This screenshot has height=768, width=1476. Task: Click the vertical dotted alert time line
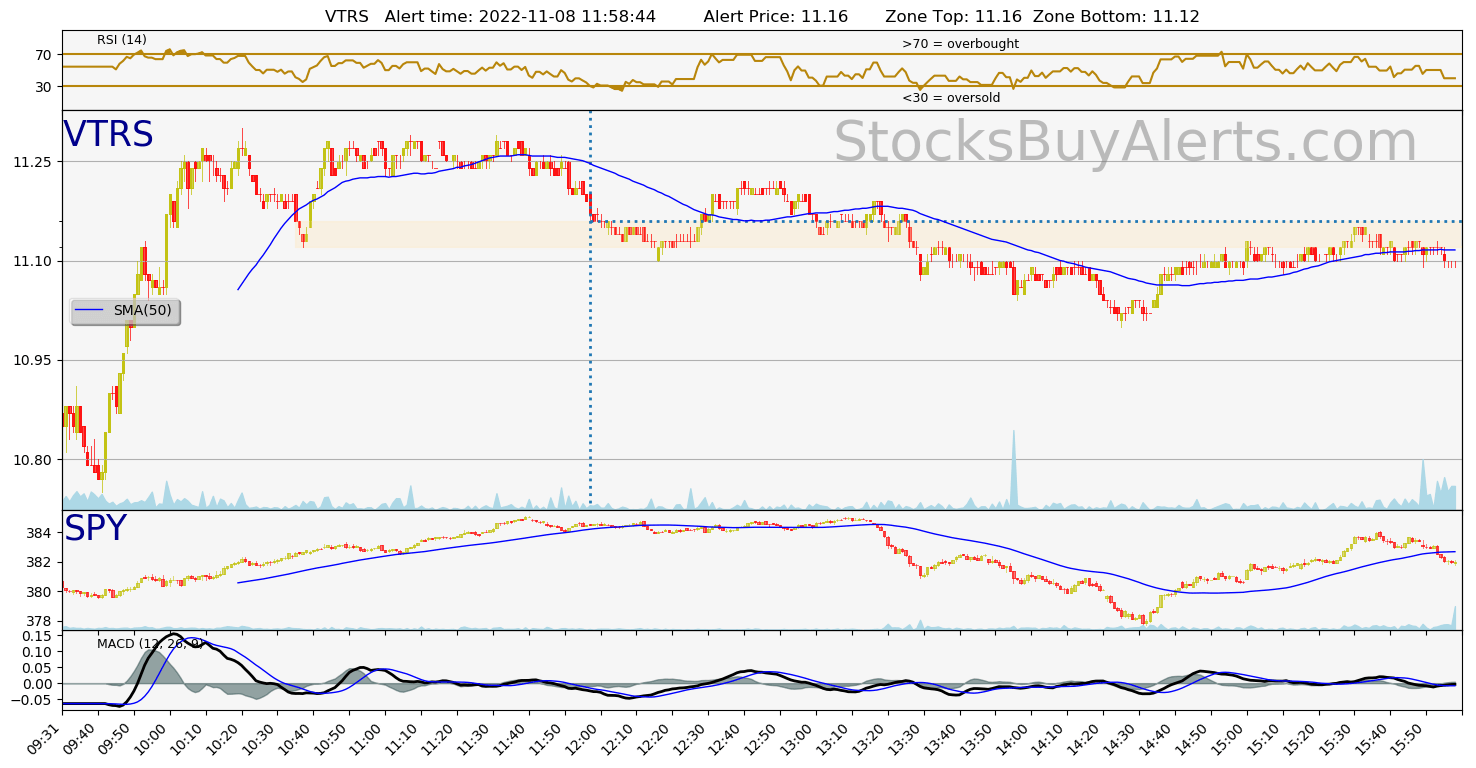point(590,308)
